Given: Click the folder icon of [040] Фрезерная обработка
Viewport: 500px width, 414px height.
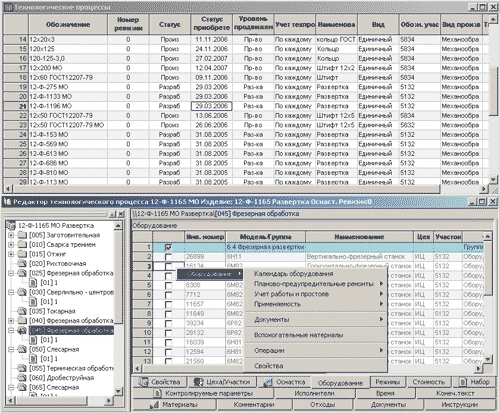Looking at the screenshot, I should pos(22,321).
